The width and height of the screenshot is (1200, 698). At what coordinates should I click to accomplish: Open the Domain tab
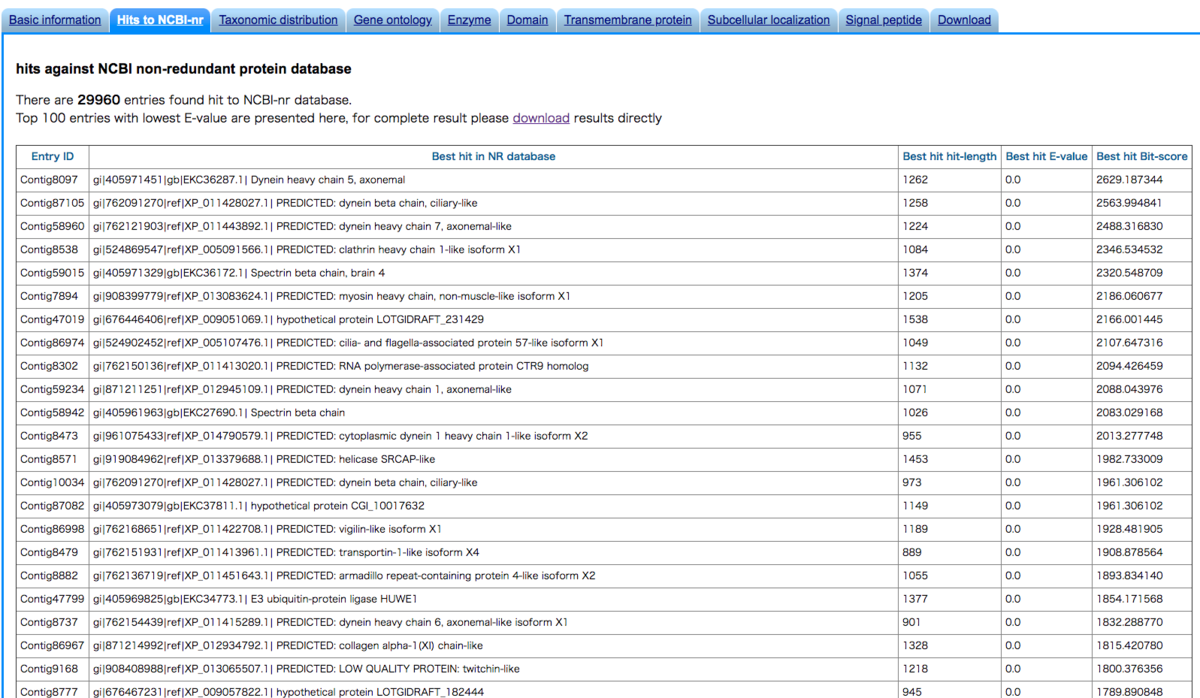pyautogui.click(x=527, y=20)
